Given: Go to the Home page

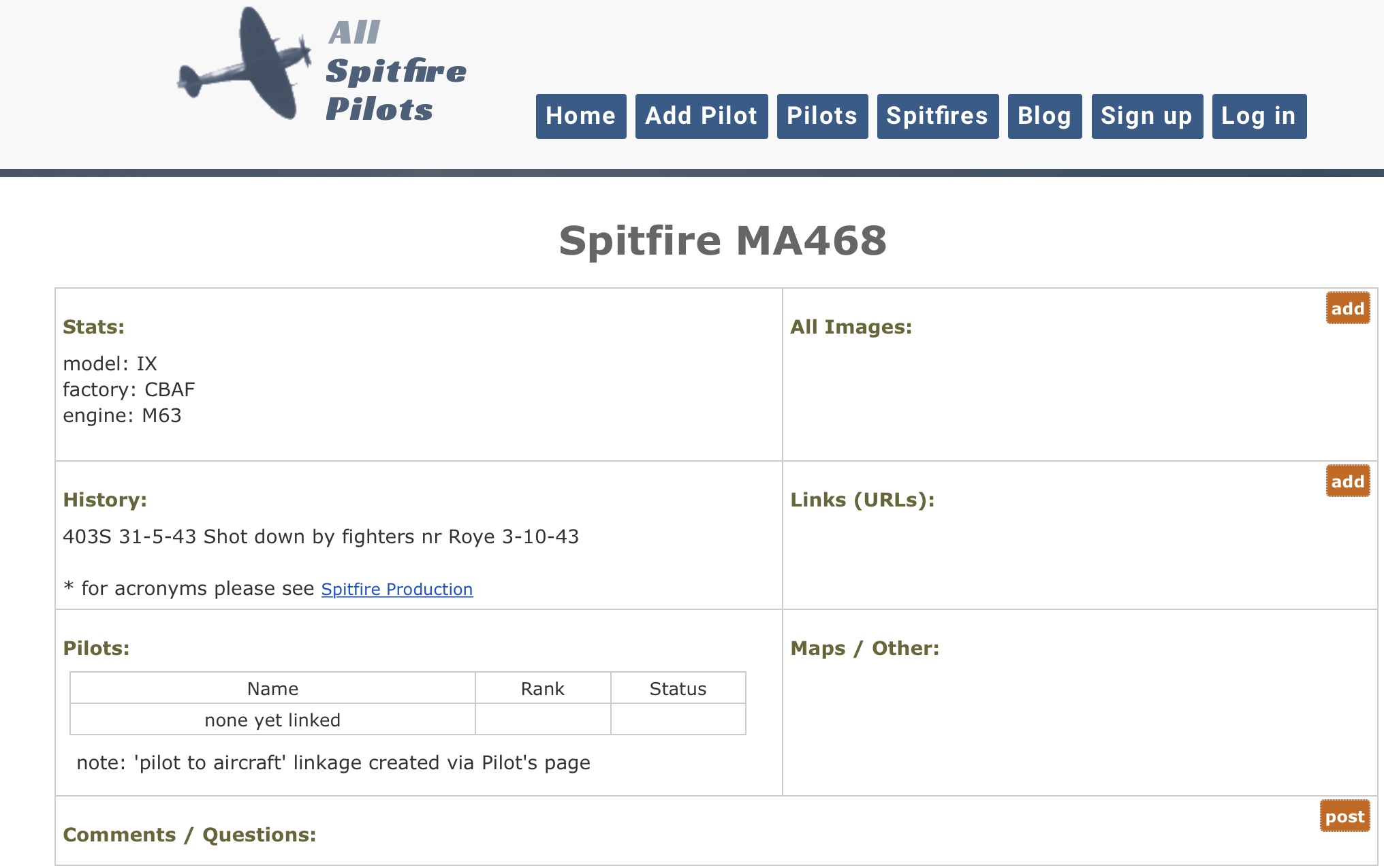Looking at the screenshot, I should tap(580, 116).
